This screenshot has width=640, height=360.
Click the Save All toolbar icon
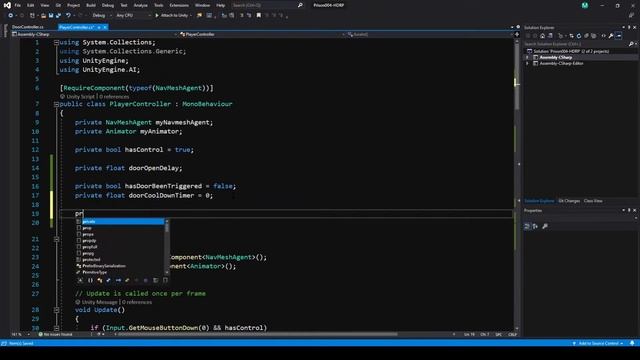click(58, 16)
